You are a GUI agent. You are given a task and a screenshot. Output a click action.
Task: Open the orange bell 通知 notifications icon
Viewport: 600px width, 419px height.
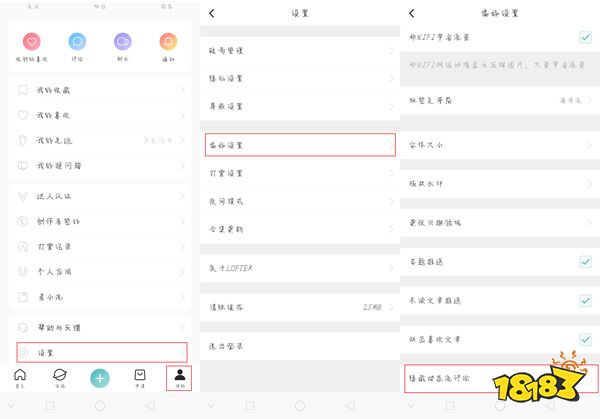coord(168,41)
